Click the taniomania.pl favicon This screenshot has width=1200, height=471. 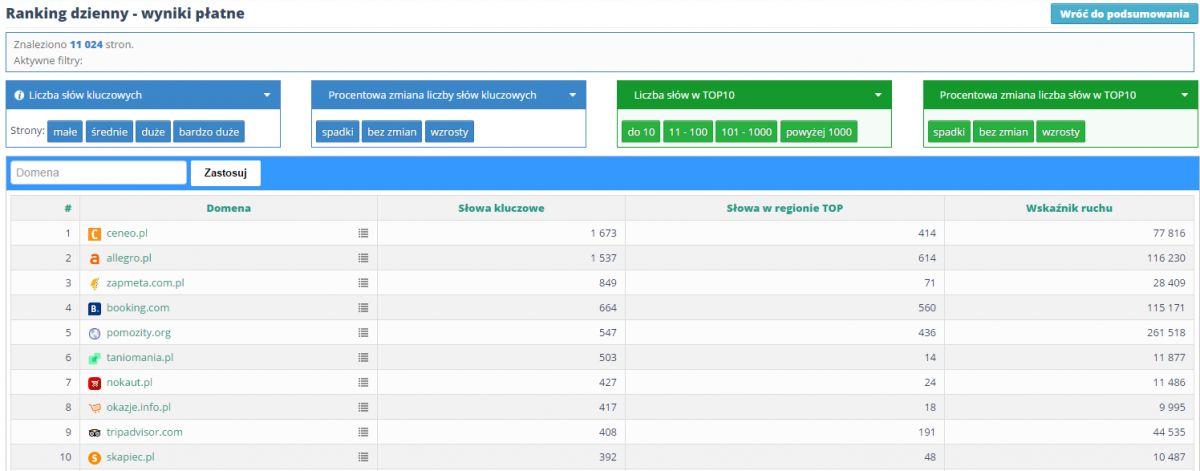tap(95, 358)
